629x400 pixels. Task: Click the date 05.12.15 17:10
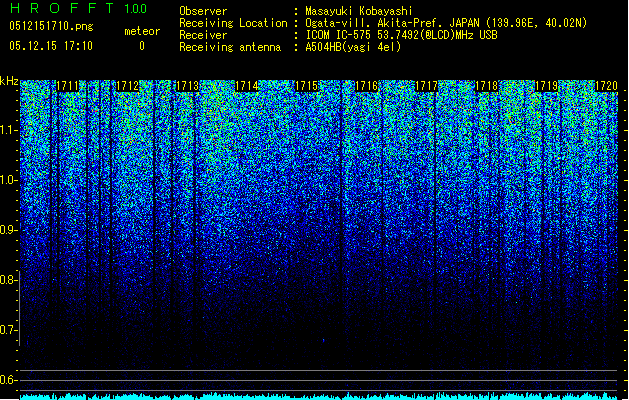point(51,46)
